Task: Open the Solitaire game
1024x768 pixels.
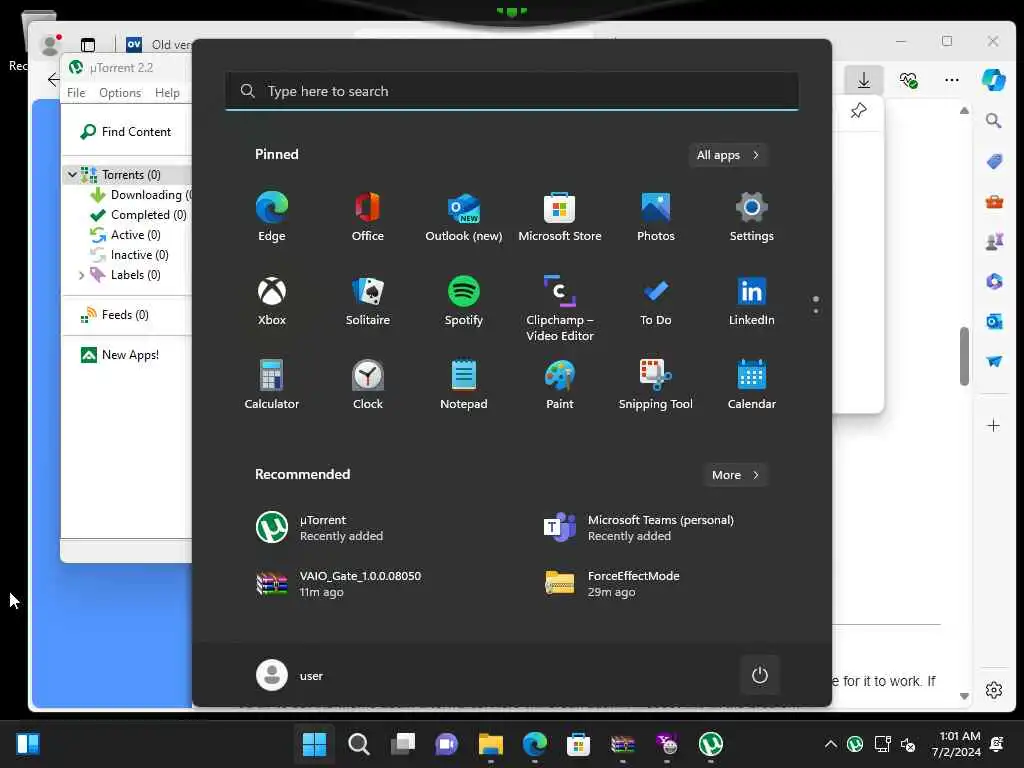Action: pos(368,300)
